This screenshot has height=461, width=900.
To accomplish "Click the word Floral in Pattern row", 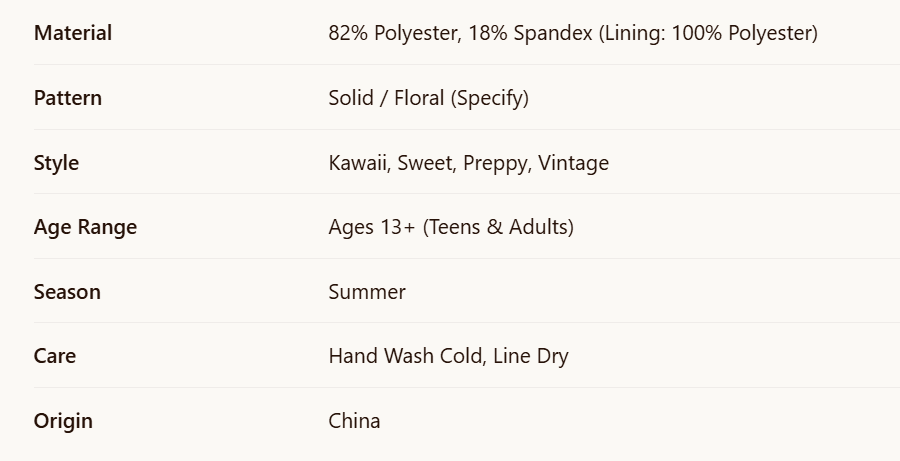I will [419, 98].
